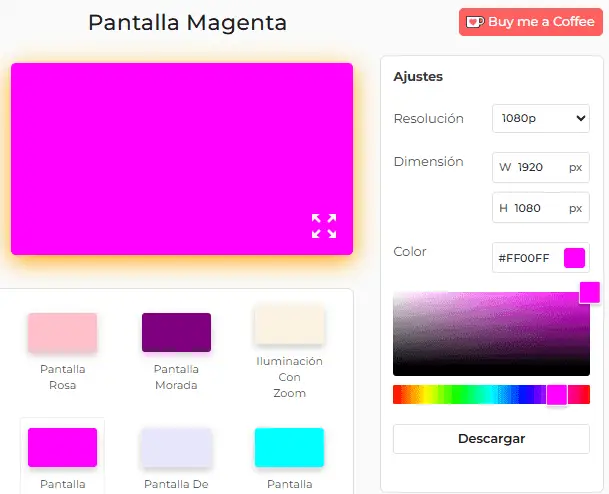Screen dimensions: 609x494
Task: Click the height 1080 input field
Action: pos(541,208)
